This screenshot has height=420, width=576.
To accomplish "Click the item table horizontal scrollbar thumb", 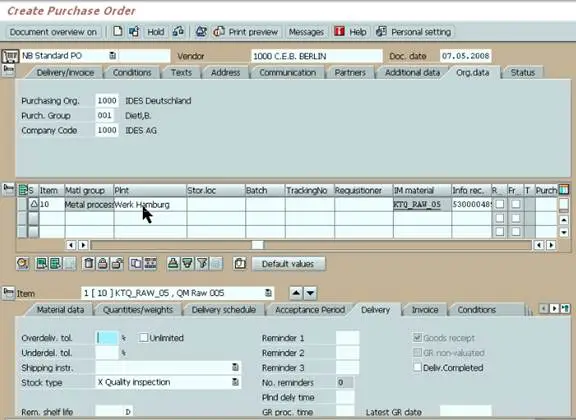I will (x=258, y=245).
